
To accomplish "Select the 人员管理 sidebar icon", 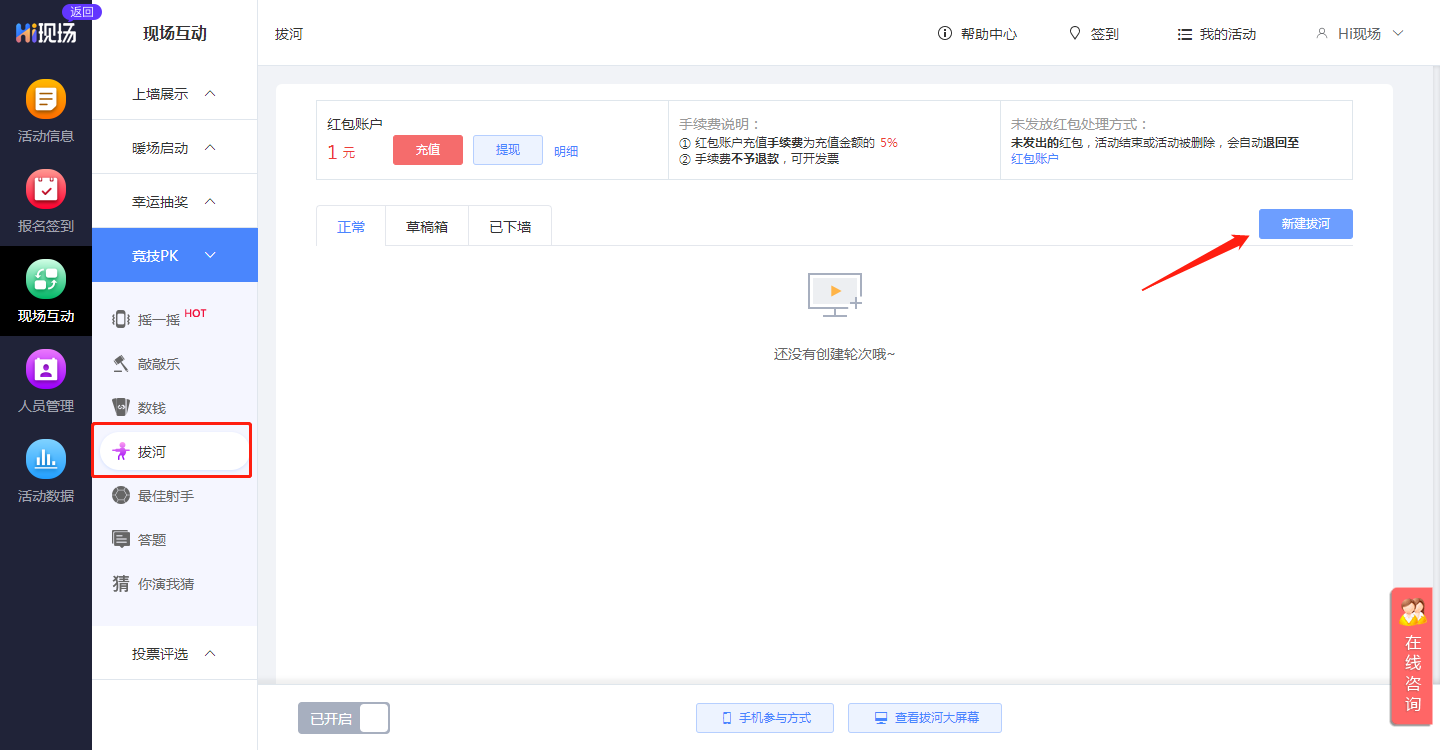I will pos(46,370).
